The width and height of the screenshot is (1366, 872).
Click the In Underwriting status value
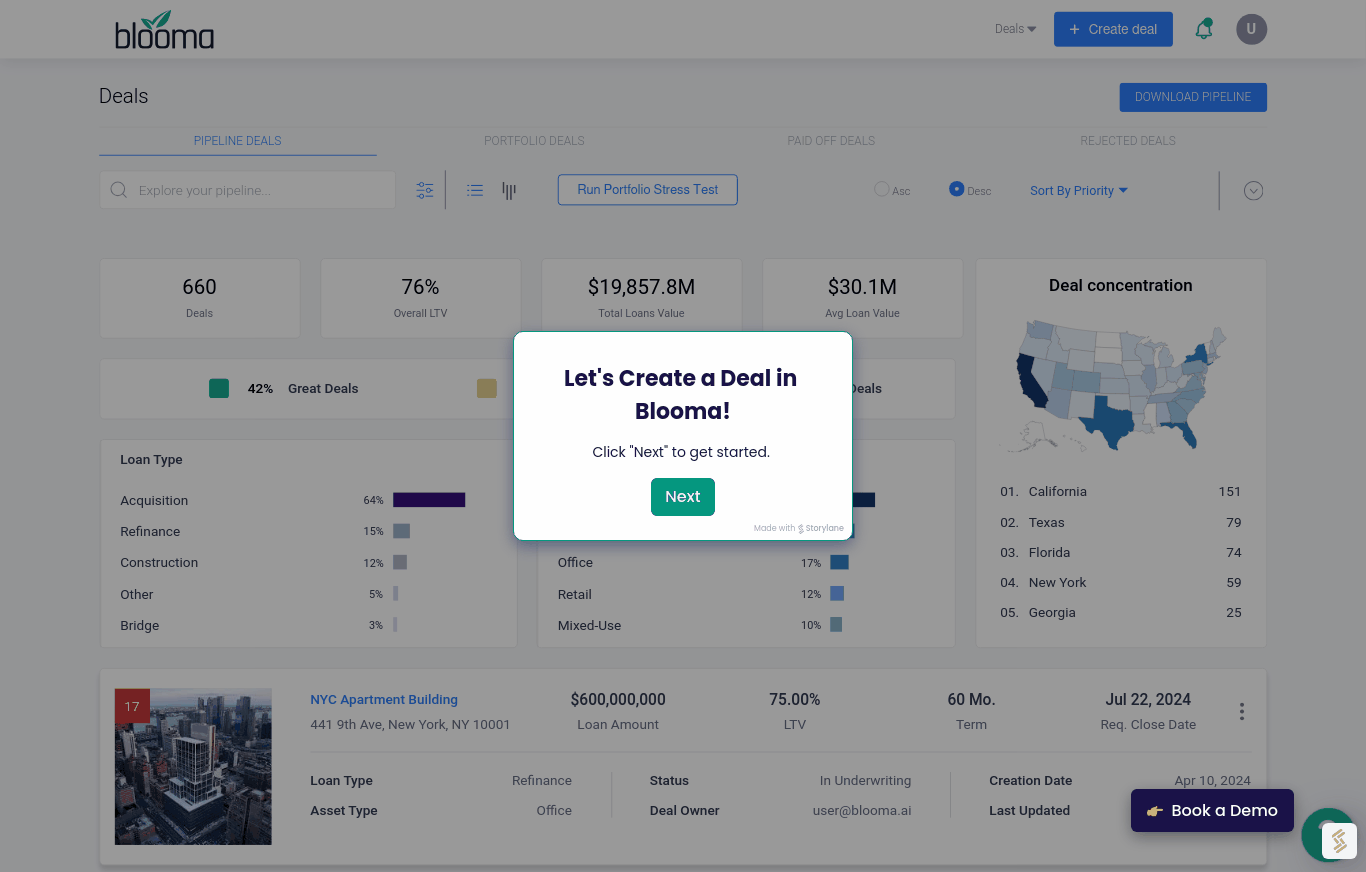pos(865,781)
